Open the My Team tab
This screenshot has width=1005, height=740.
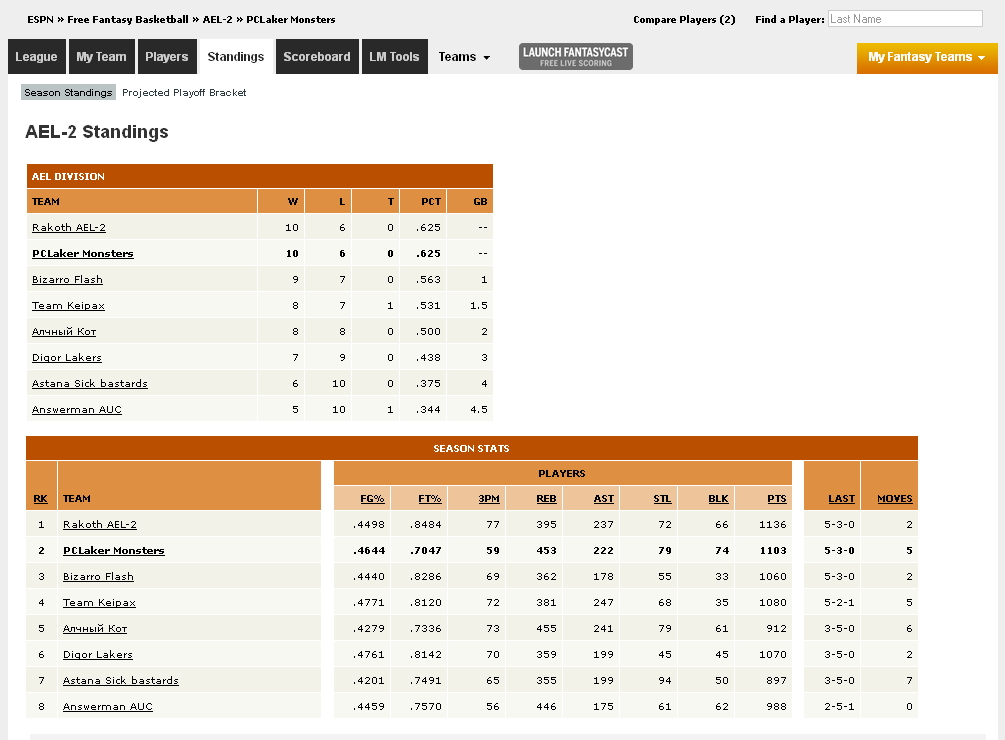point(101,56)
